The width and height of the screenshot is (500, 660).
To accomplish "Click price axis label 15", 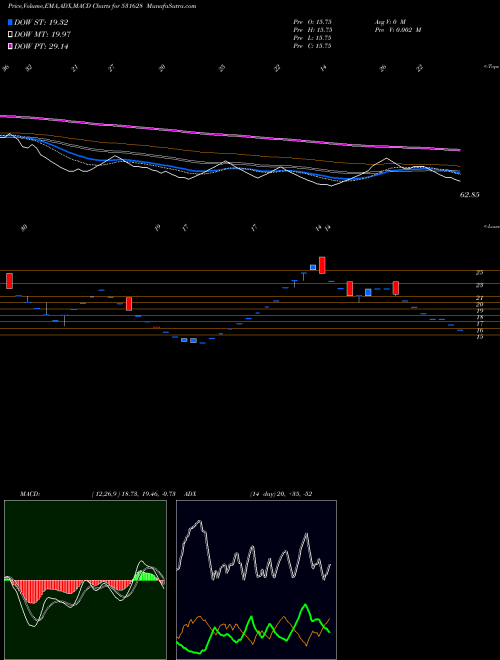I will click(x=479, y=337).
